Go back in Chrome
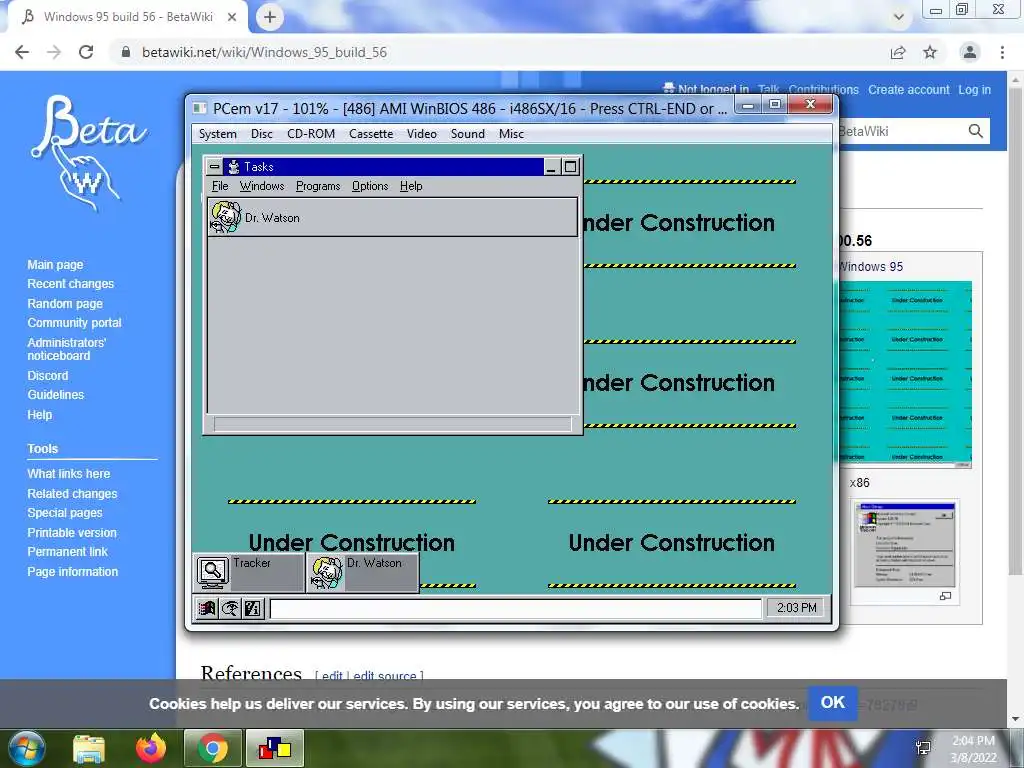 pyautogui.click(x=22, y=52)
